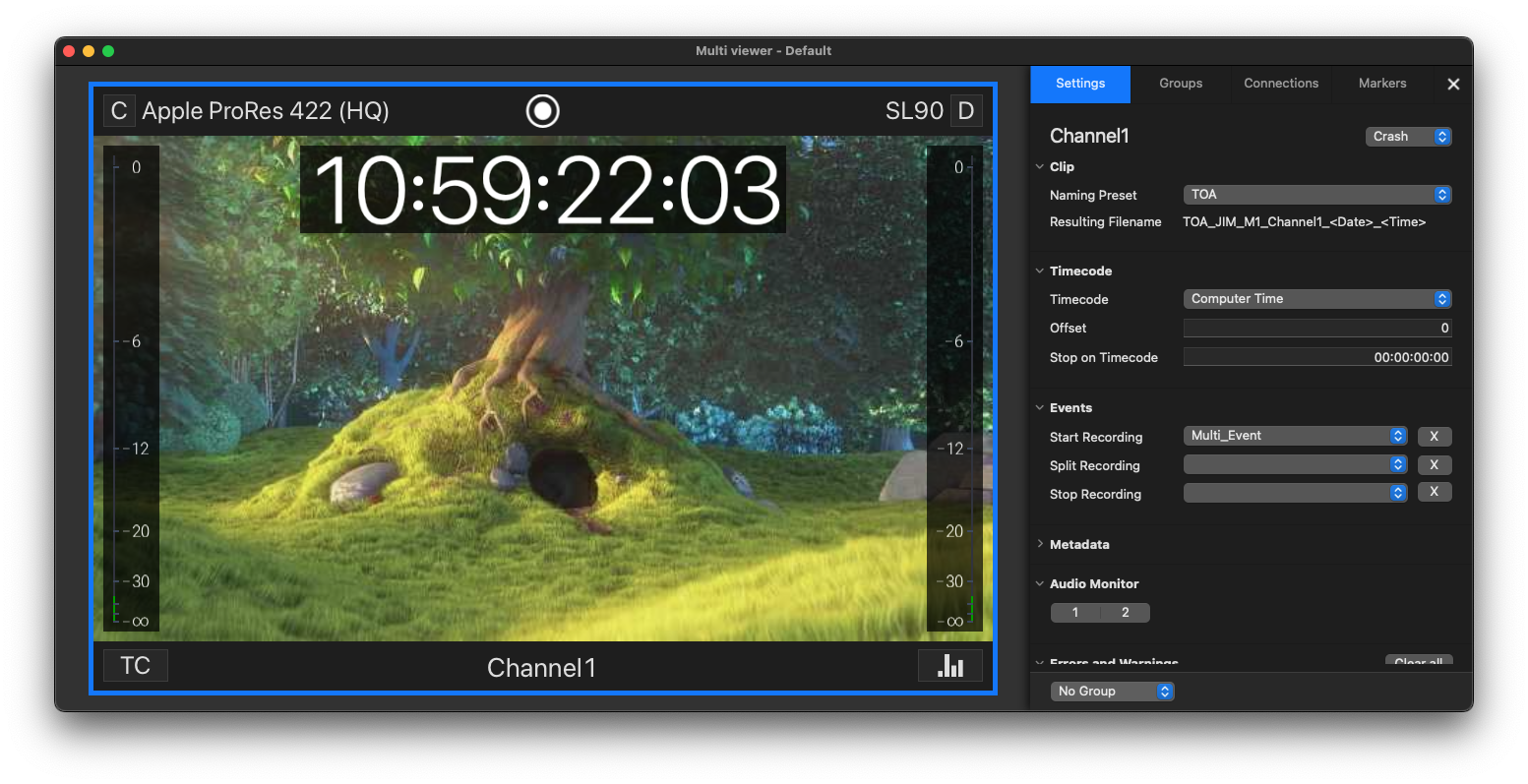Collapse the Timecode section

click(x=1040, y=271)
